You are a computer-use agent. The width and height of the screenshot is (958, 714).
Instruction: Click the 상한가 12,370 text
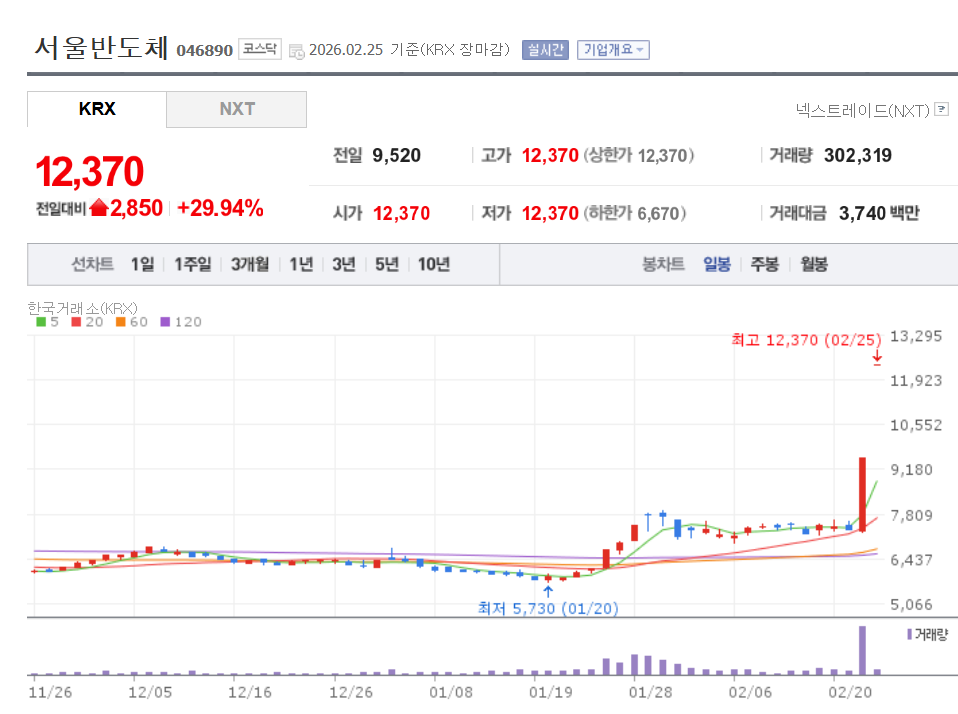point(638,156)
